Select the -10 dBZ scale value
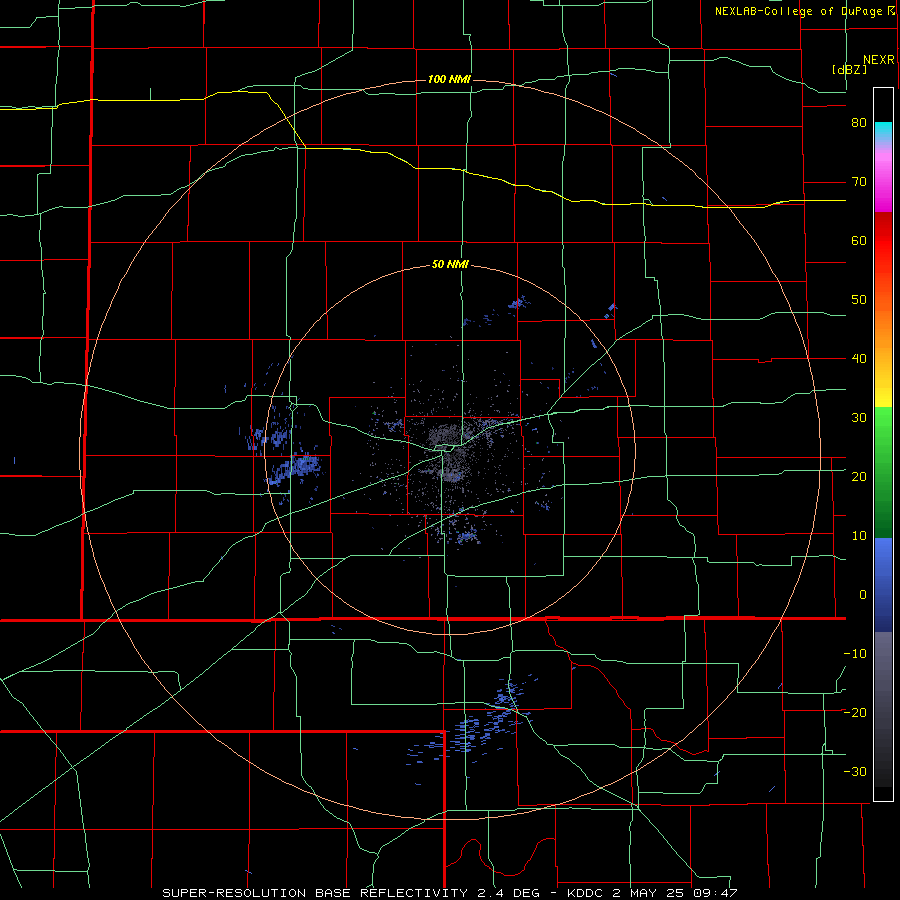Image resolution: width=900 pixels, height=900 pixels. coord(855,654)
